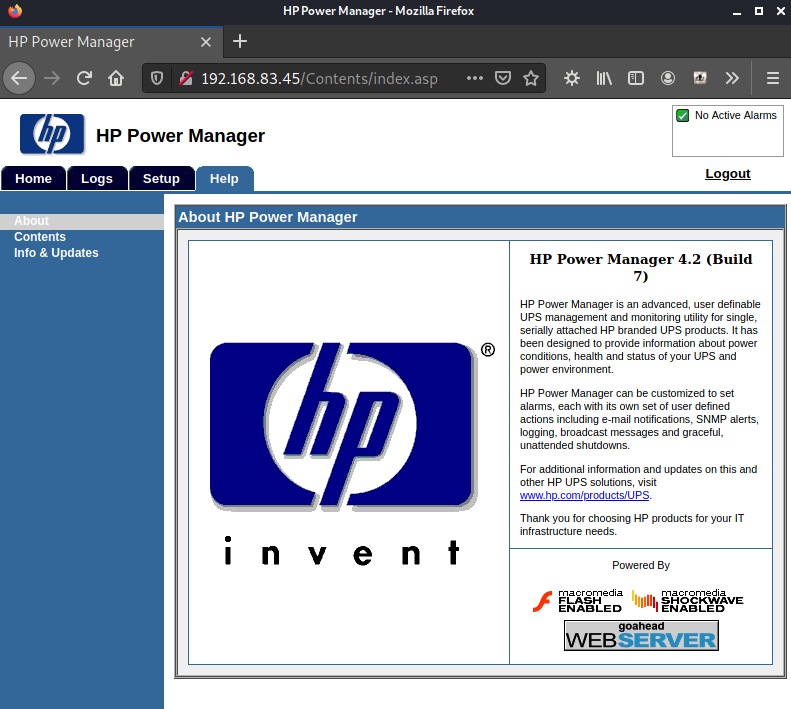Close the HP Power Manager tab
This screenshot has width=791, height=709.
206,42
